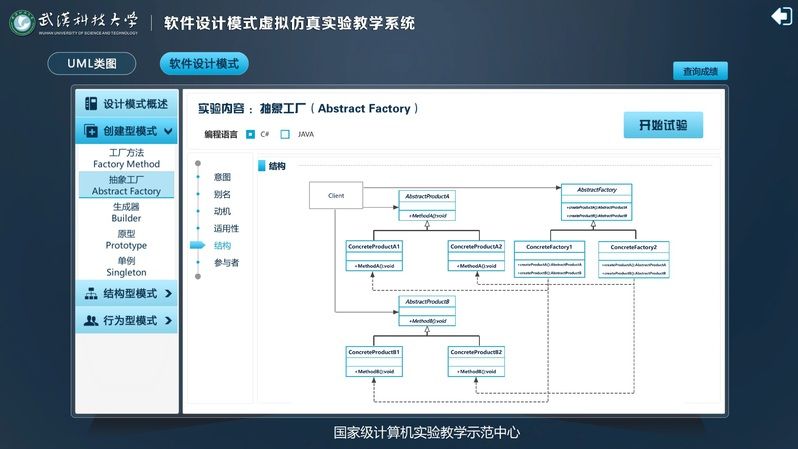The width and height of the screenshot is (798, 449).
Task: Collapse the 创建型模式 section chevron
Action: tap(168, 131)
